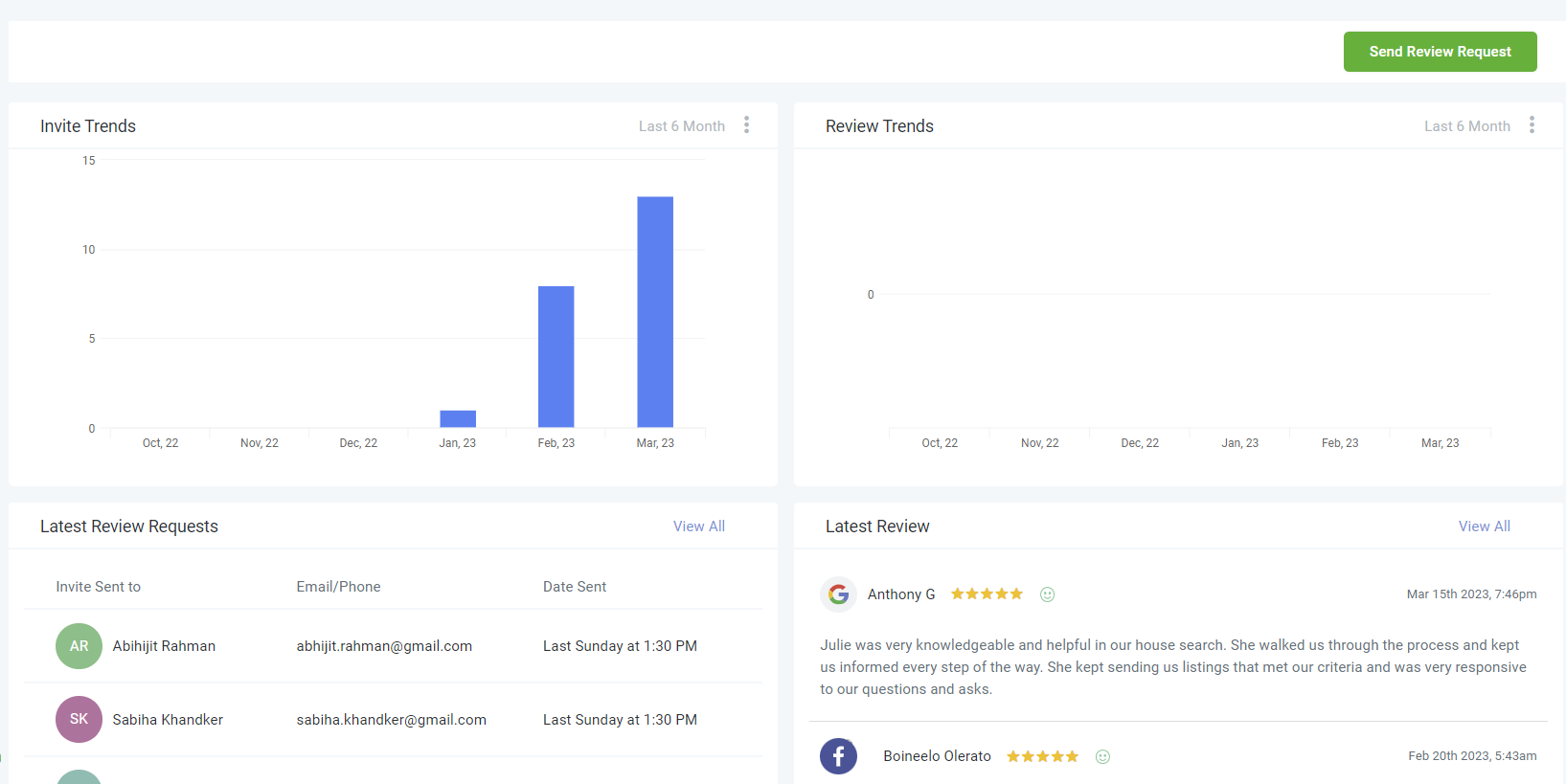Click the Google icon beside Anthony G
1566x784 pixels.
click(x=838, y=594)
